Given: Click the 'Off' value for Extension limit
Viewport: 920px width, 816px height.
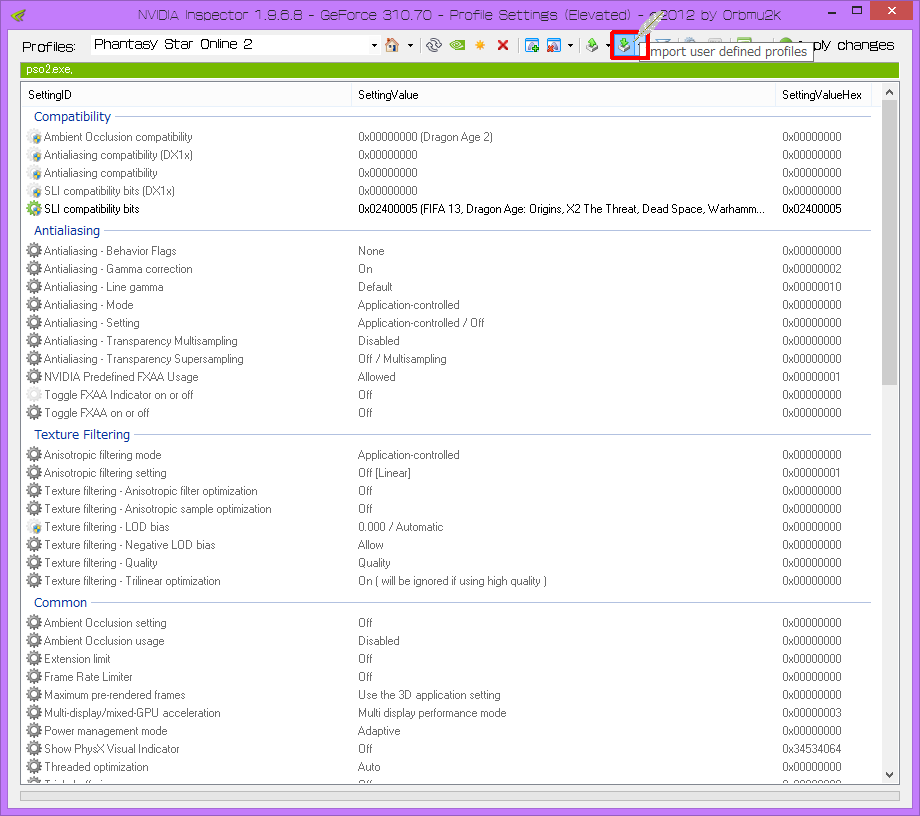Looking at the screenshot, I should point(366,659).
